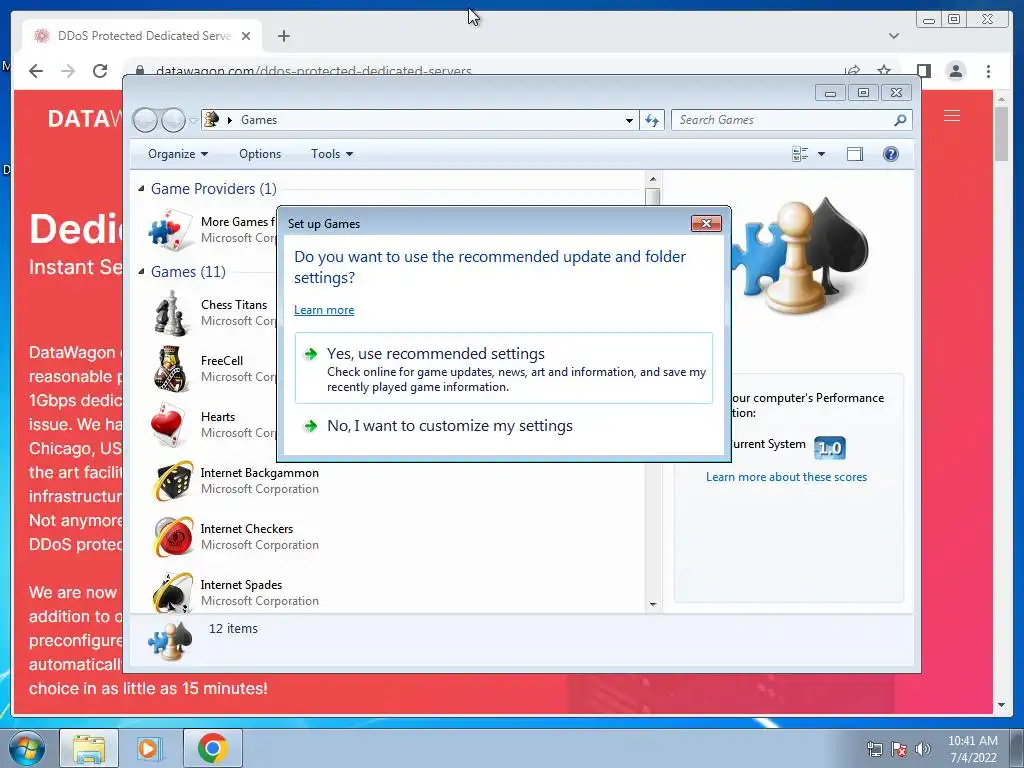Click Chrome's reload page icon
The width and height of the screenshot is (1024, 768).
tap(100, 71)
